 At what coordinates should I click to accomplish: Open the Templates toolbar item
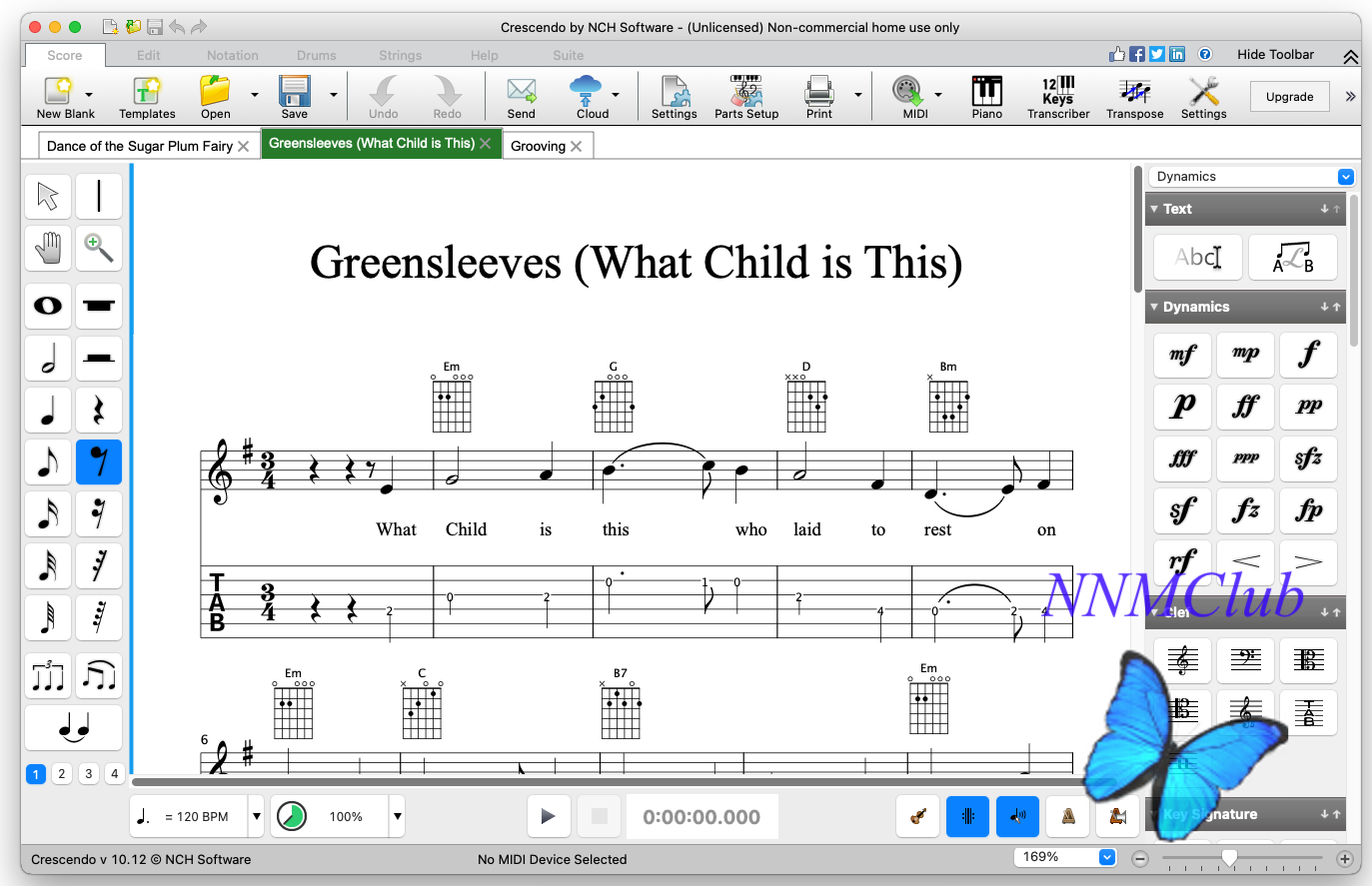pos(147,97)
